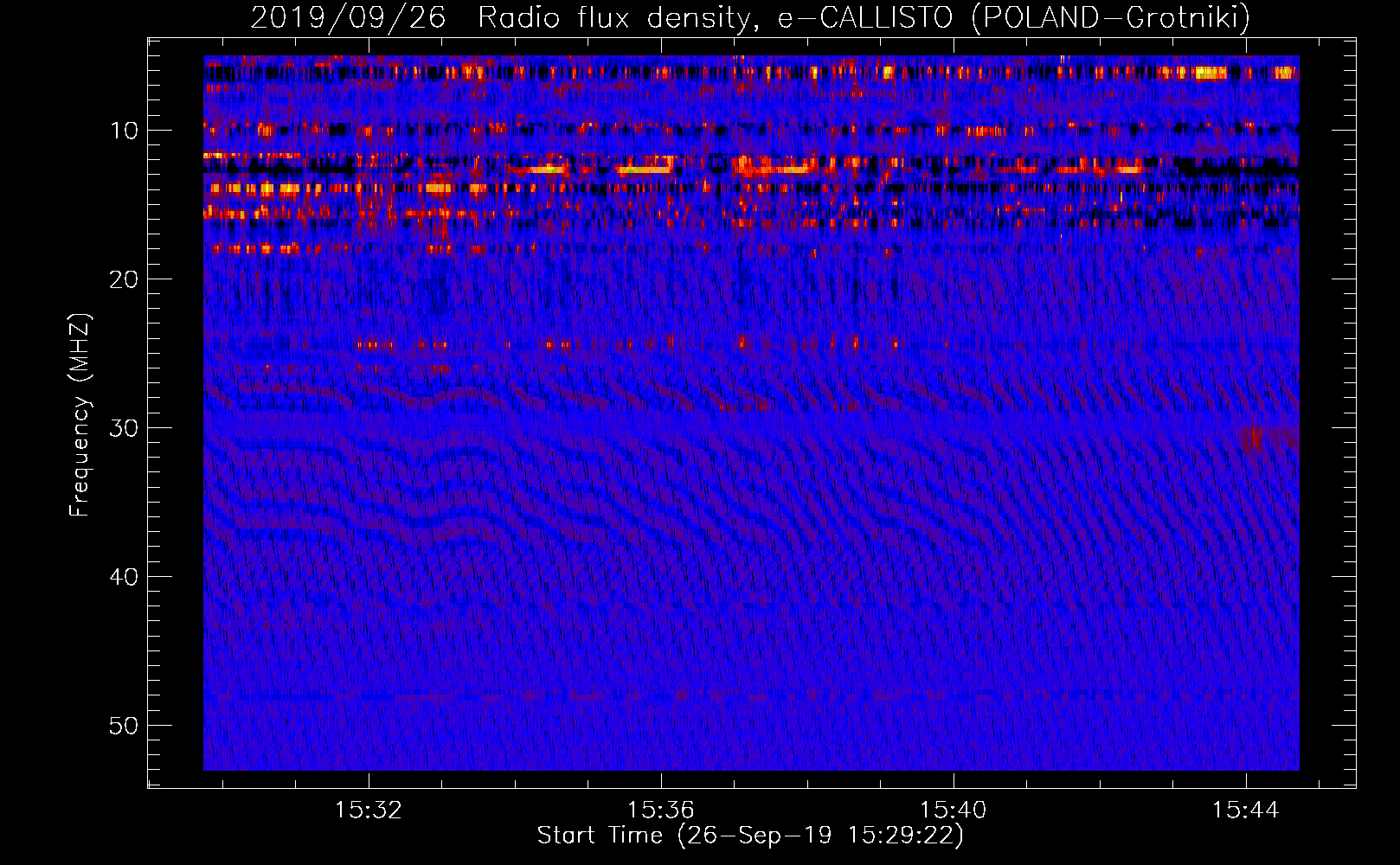Click the 'Start Time (26-Sep-19 15:29:22)' axis label
The image size is (1400, 865).
750,836
